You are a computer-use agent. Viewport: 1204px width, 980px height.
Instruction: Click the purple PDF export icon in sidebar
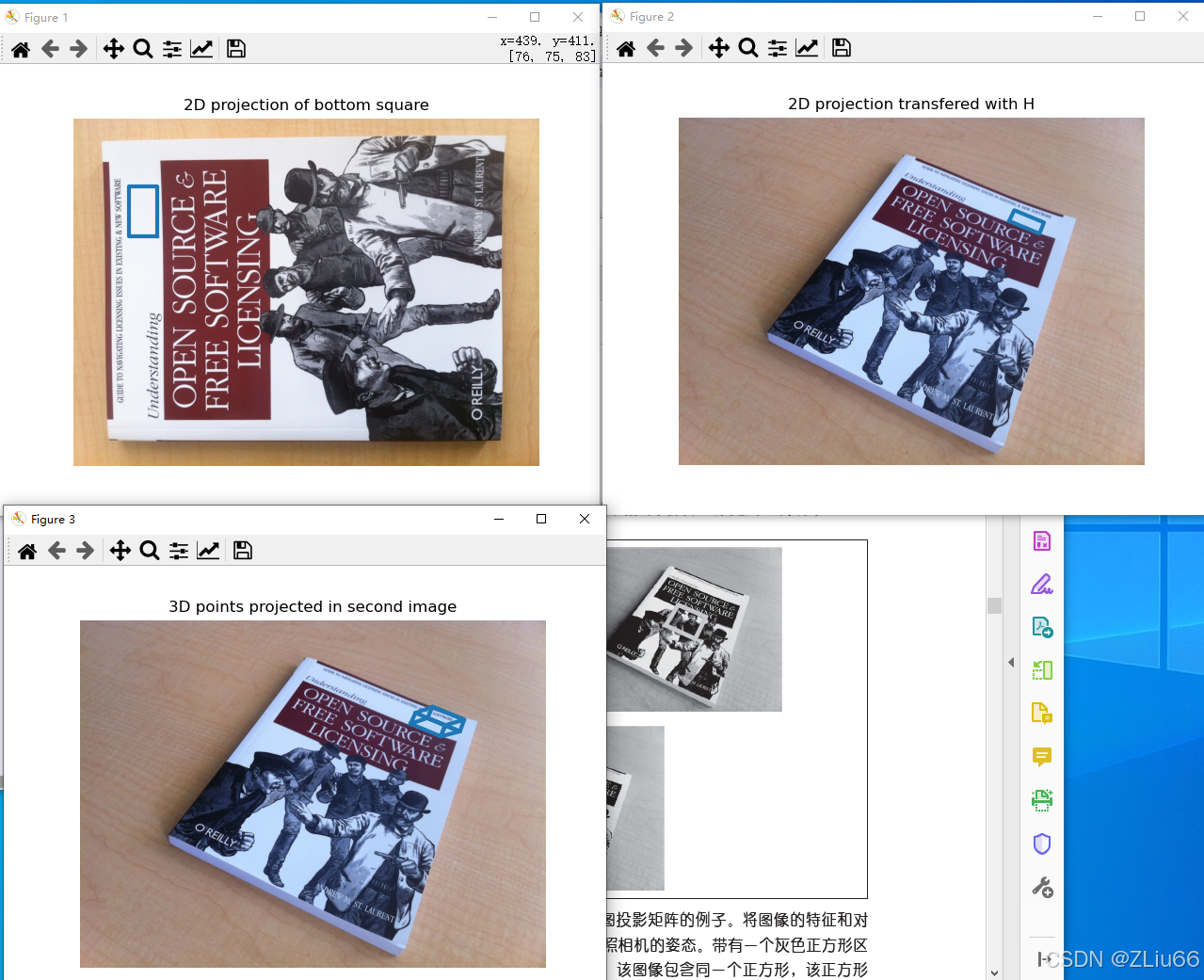point(1042,541)
